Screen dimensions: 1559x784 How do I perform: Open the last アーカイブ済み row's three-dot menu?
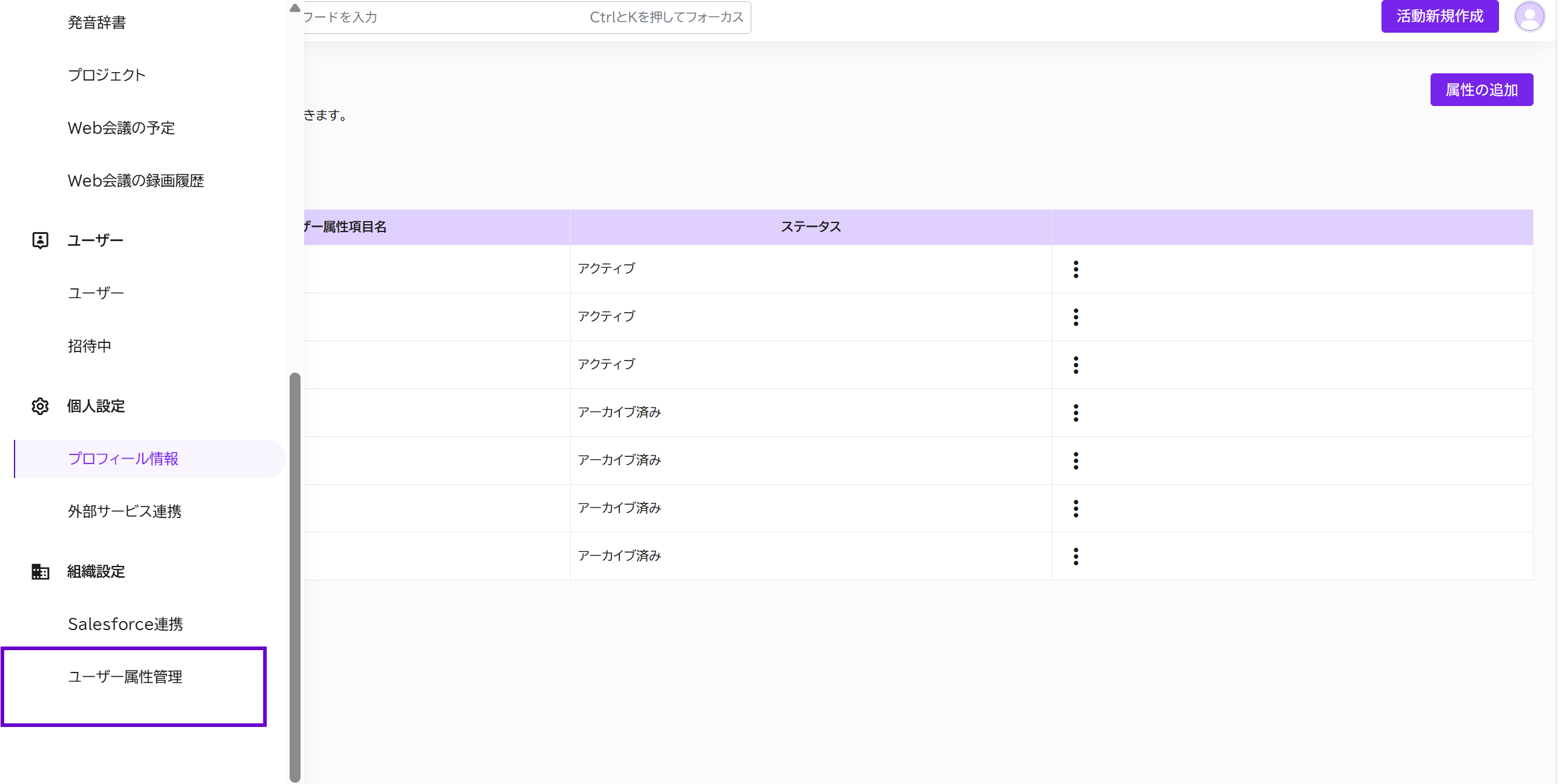point(1075,556)
